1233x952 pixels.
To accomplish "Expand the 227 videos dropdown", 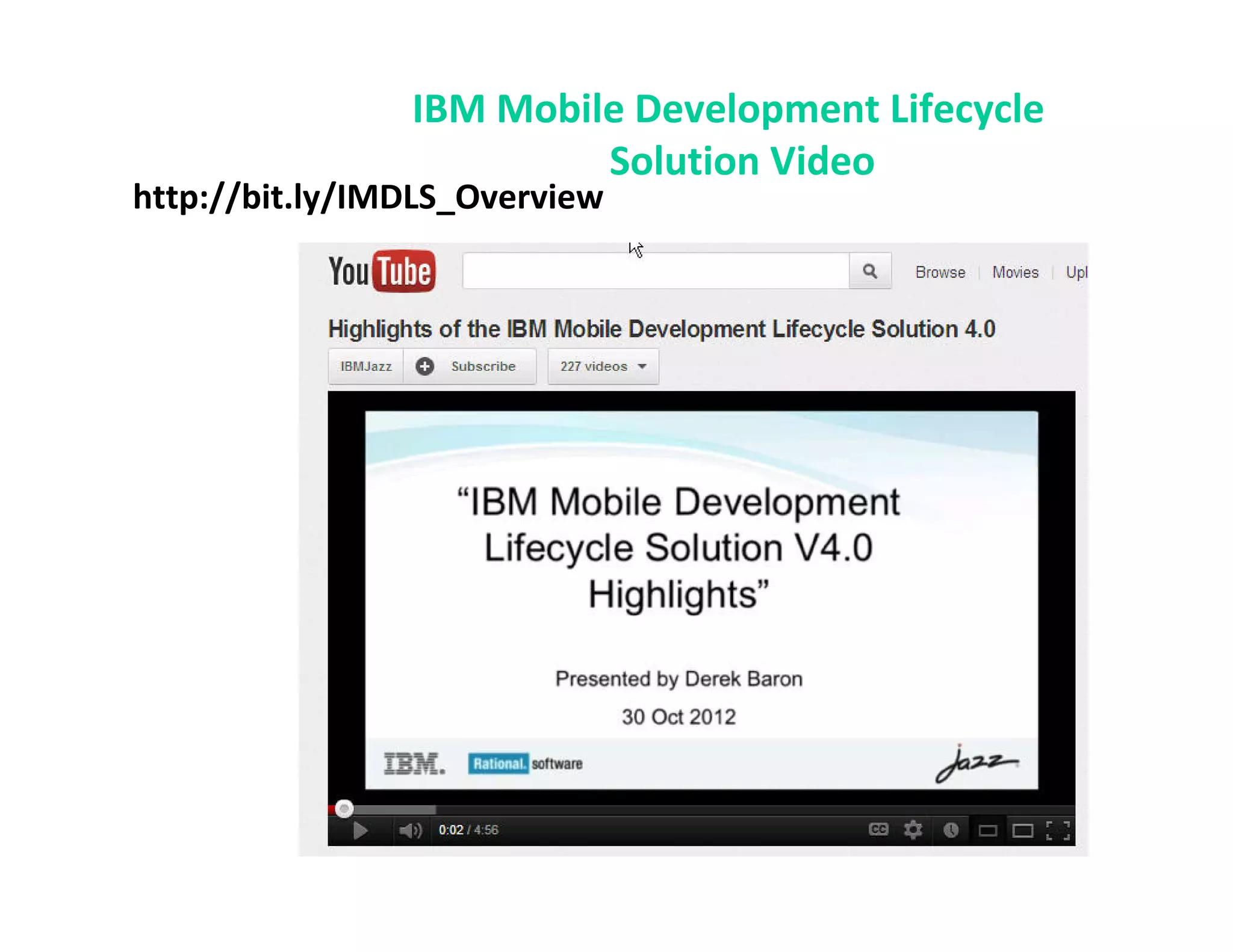I will click(x=603, y=366).
